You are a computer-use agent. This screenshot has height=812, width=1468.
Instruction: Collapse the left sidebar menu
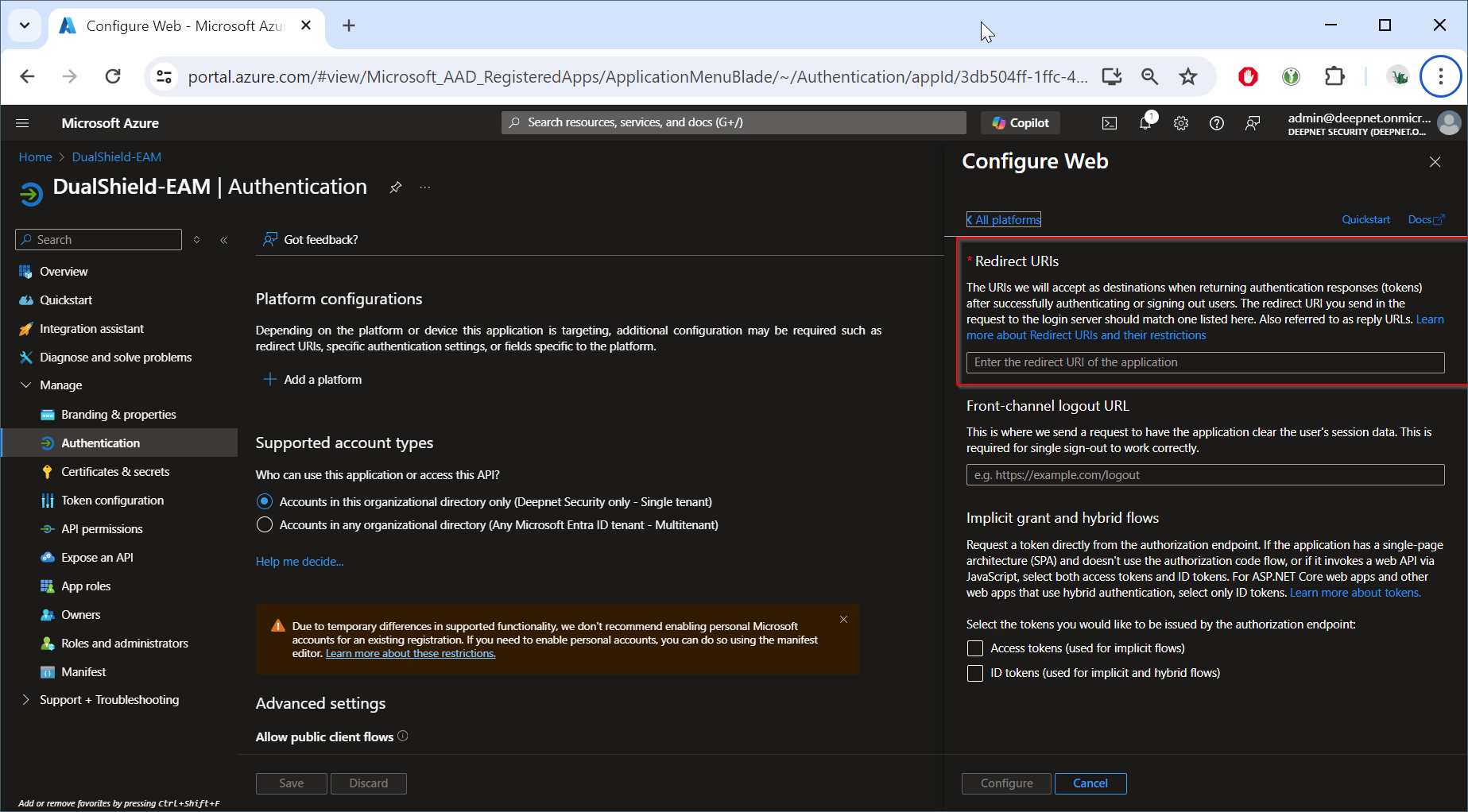tap(224, 240)
